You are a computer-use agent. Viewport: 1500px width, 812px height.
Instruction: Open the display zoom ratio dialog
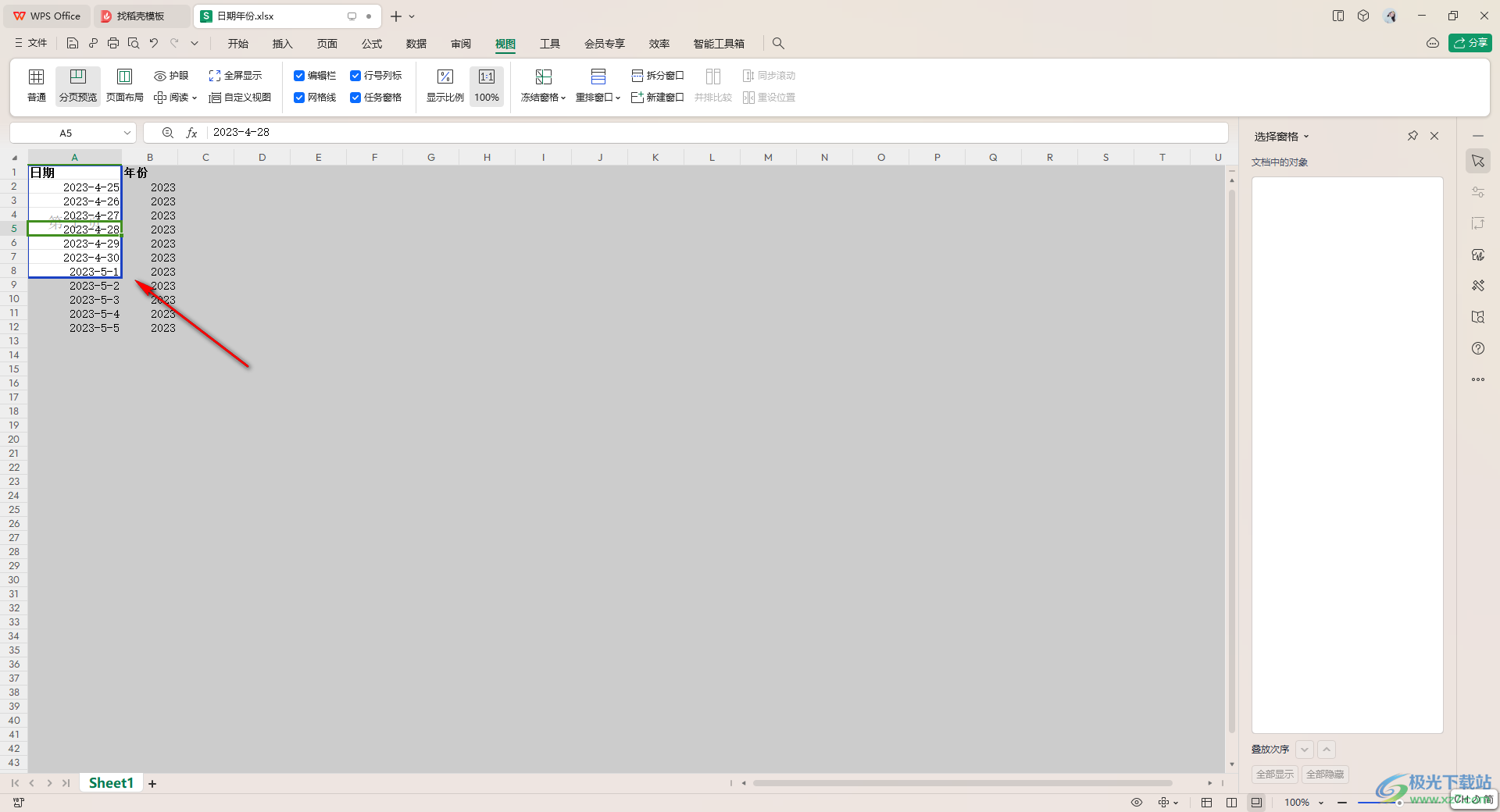click(x=445, y=85)
